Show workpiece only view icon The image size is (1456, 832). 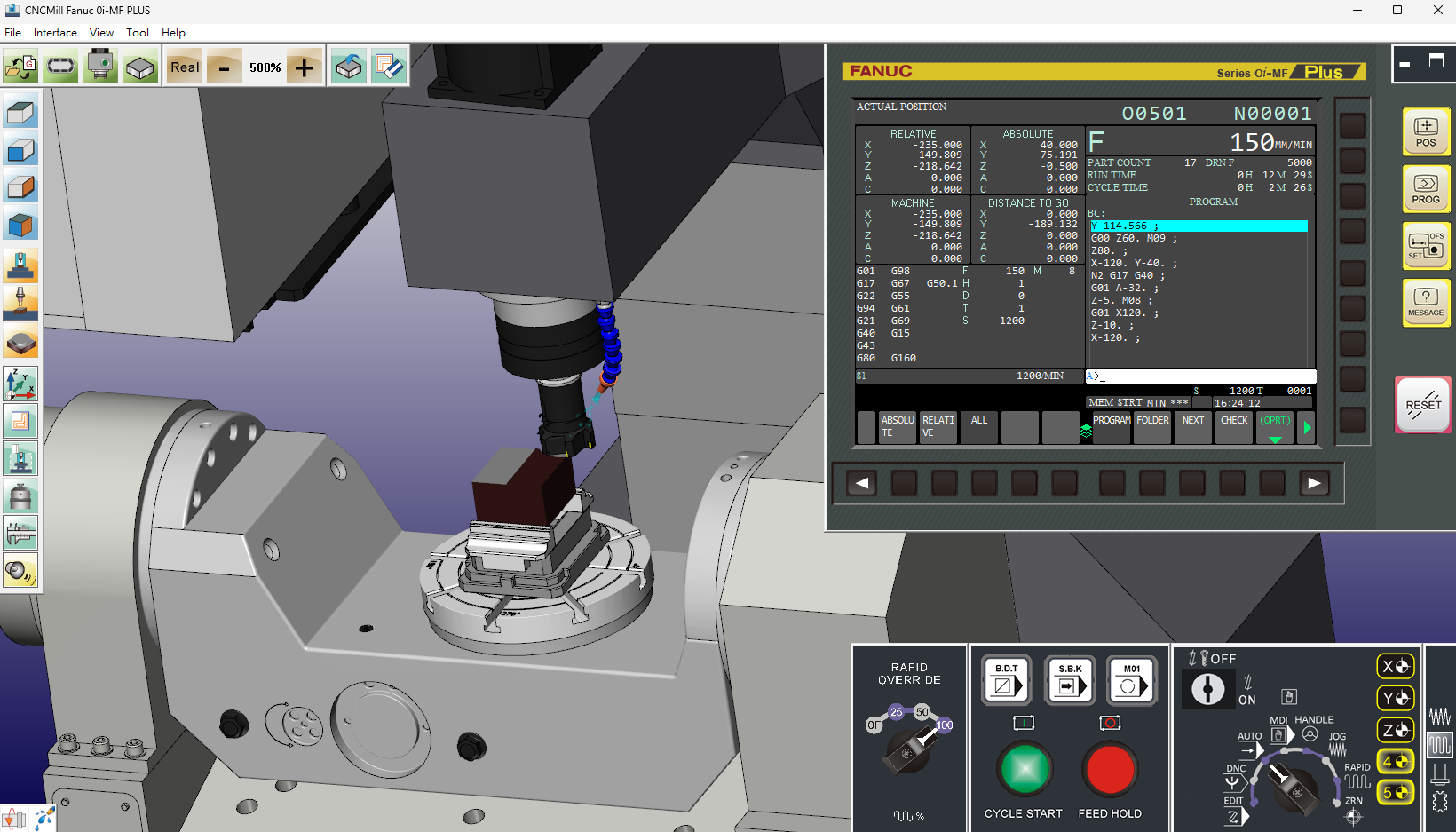click(20, 342)
